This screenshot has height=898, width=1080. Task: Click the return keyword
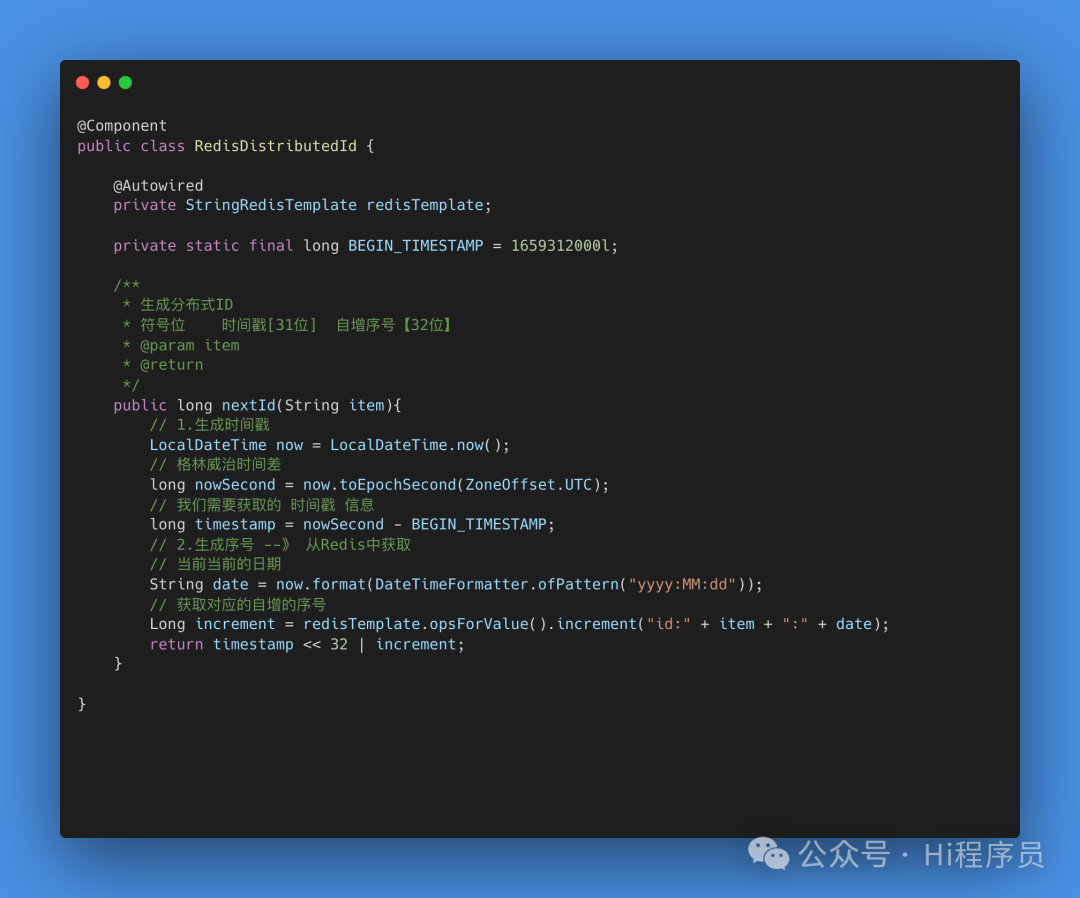(x=176, y=645)
